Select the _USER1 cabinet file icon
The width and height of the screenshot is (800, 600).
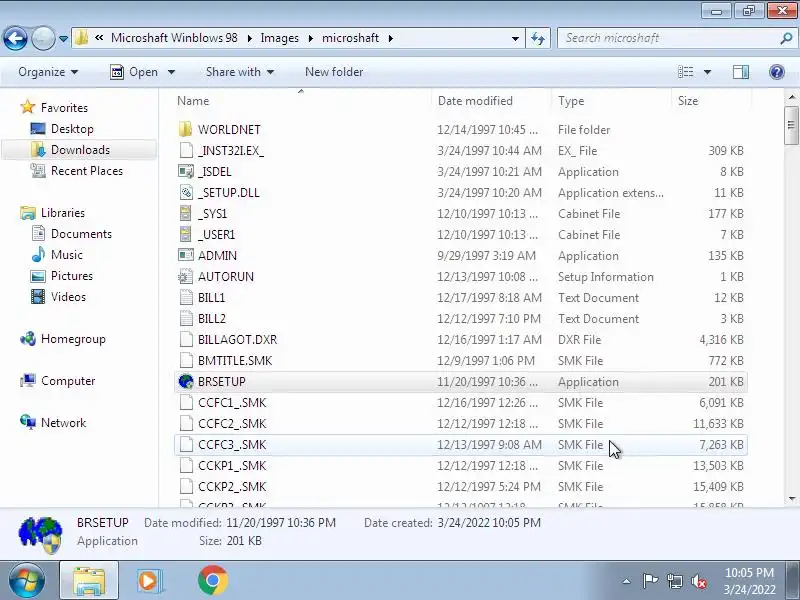point(186,234)
